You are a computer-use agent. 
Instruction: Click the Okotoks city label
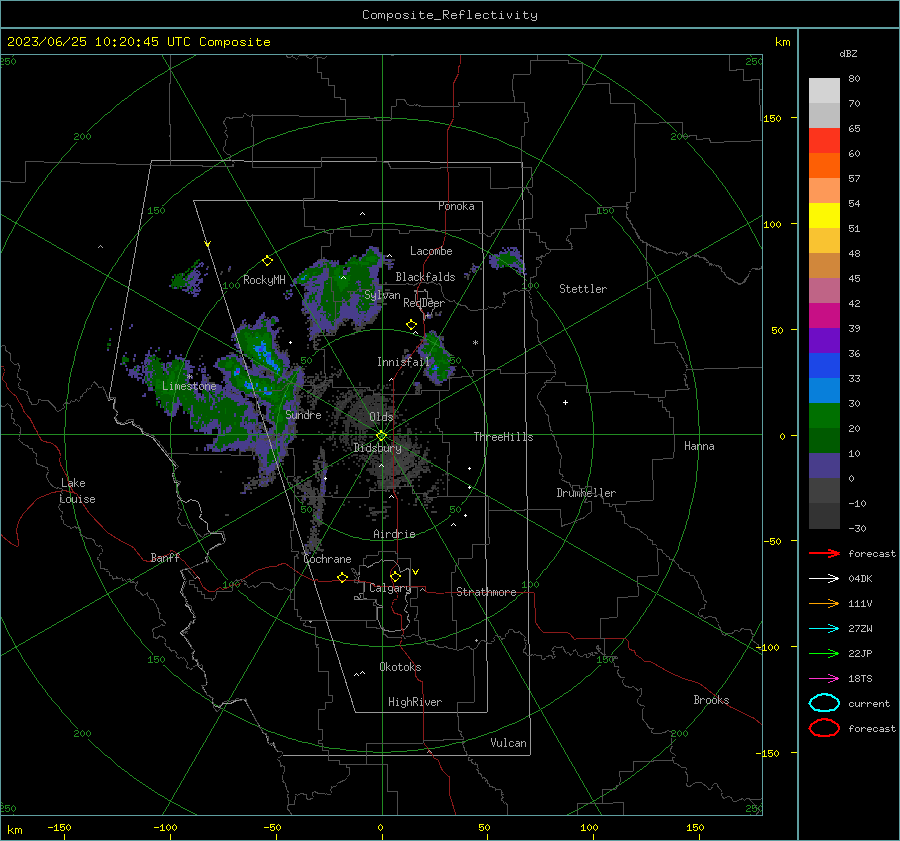(400, 667)
